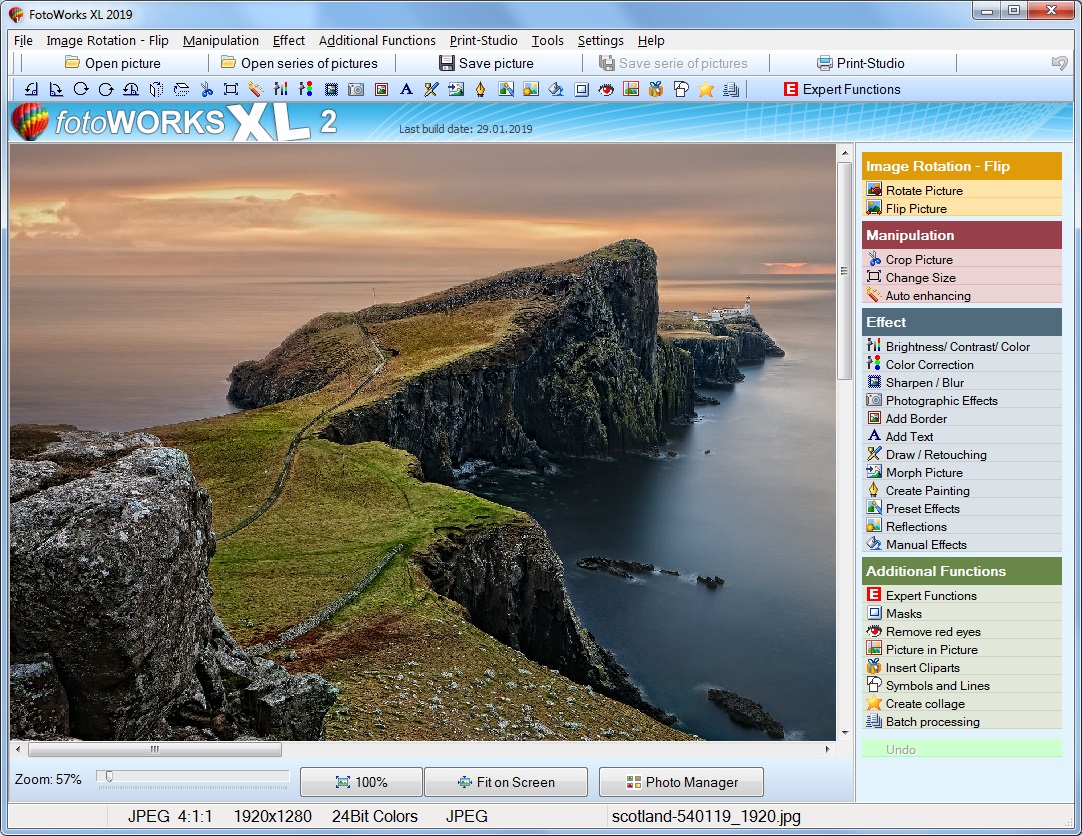Click the Create collage star icon

tap(705, 89)
